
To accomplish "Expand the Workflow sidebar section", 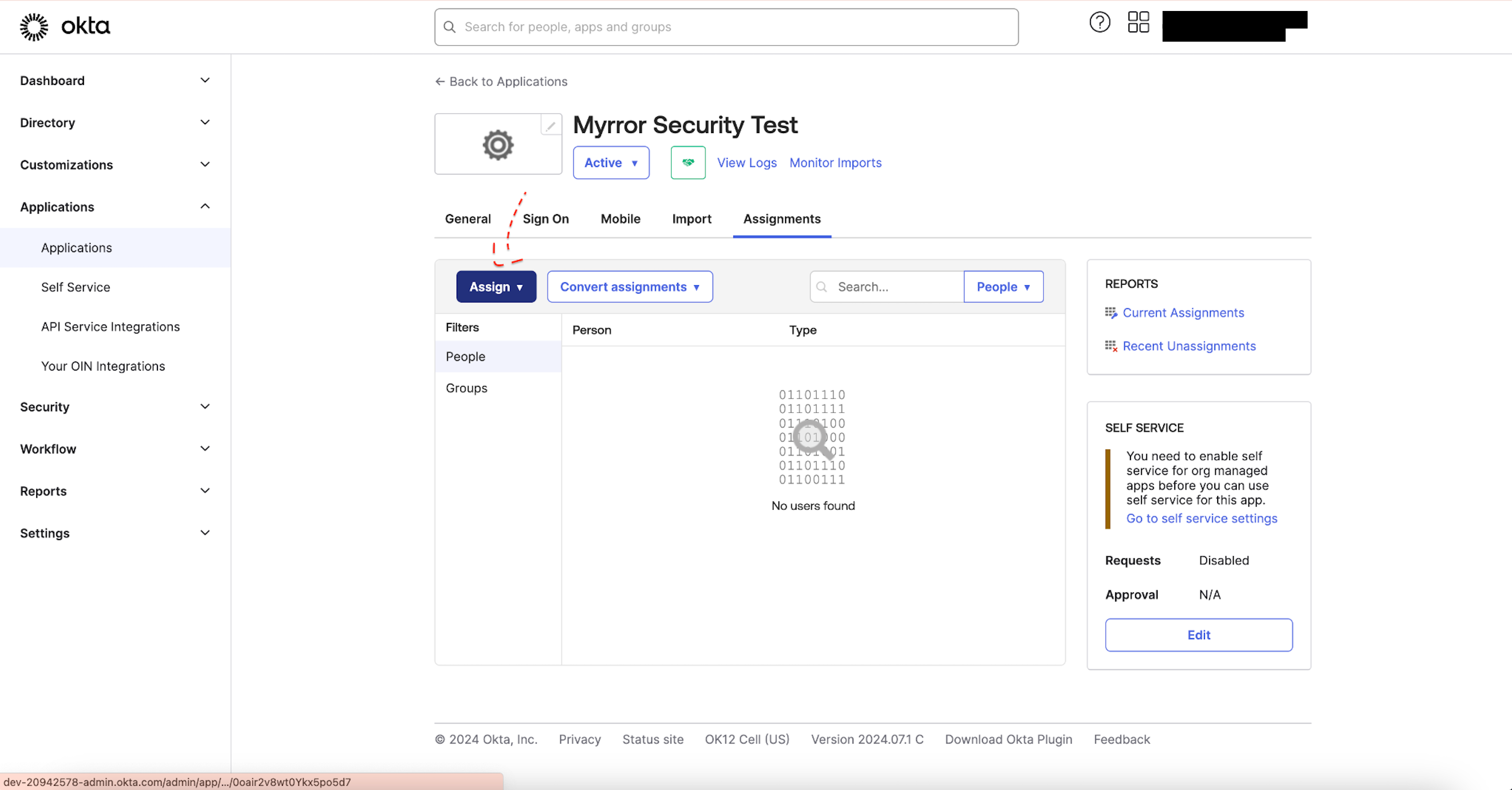I will 115,449.
